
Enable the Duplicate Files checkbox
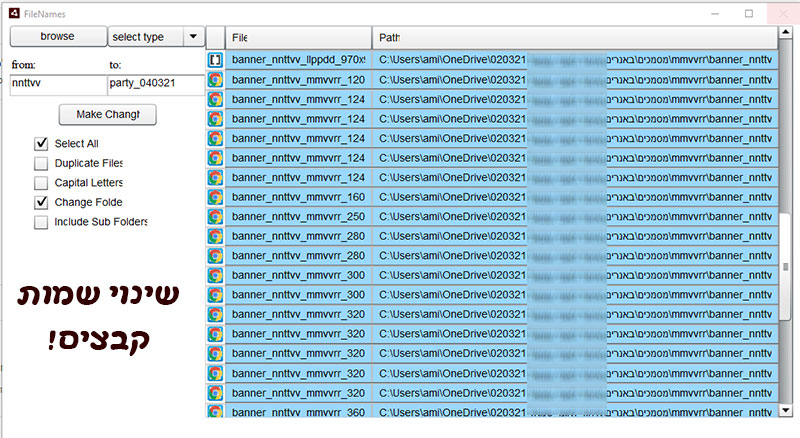(x=41, y=163)
